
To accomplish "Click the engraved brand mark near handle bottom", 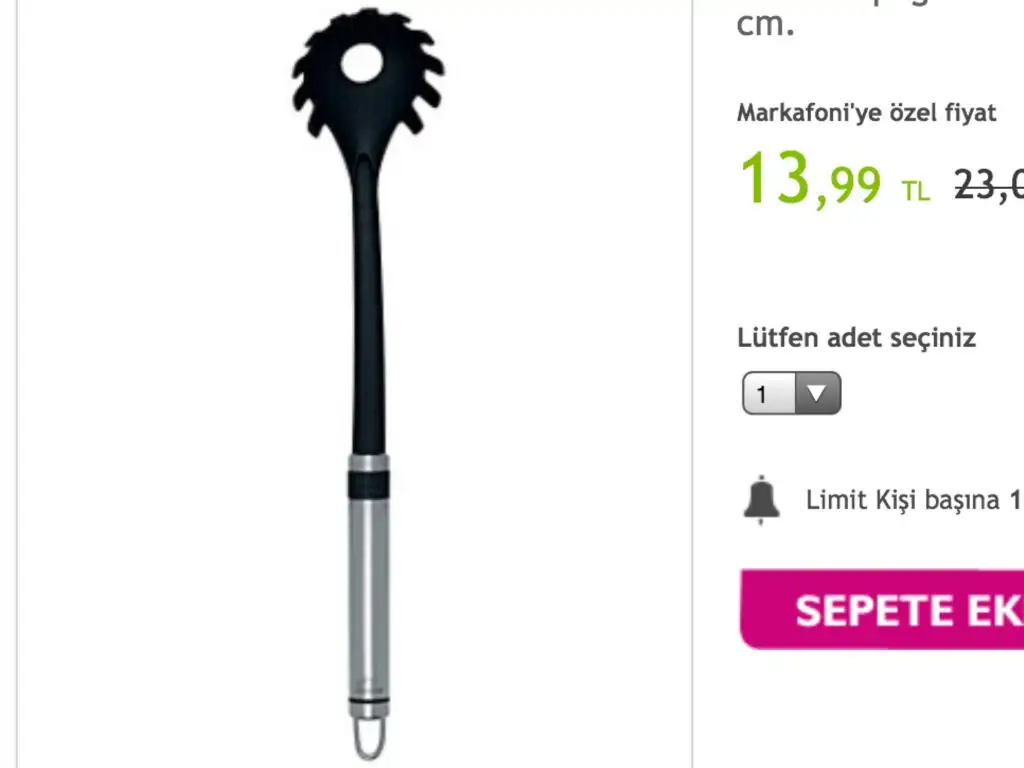I will pyautogui.click(x=369, y=687).
